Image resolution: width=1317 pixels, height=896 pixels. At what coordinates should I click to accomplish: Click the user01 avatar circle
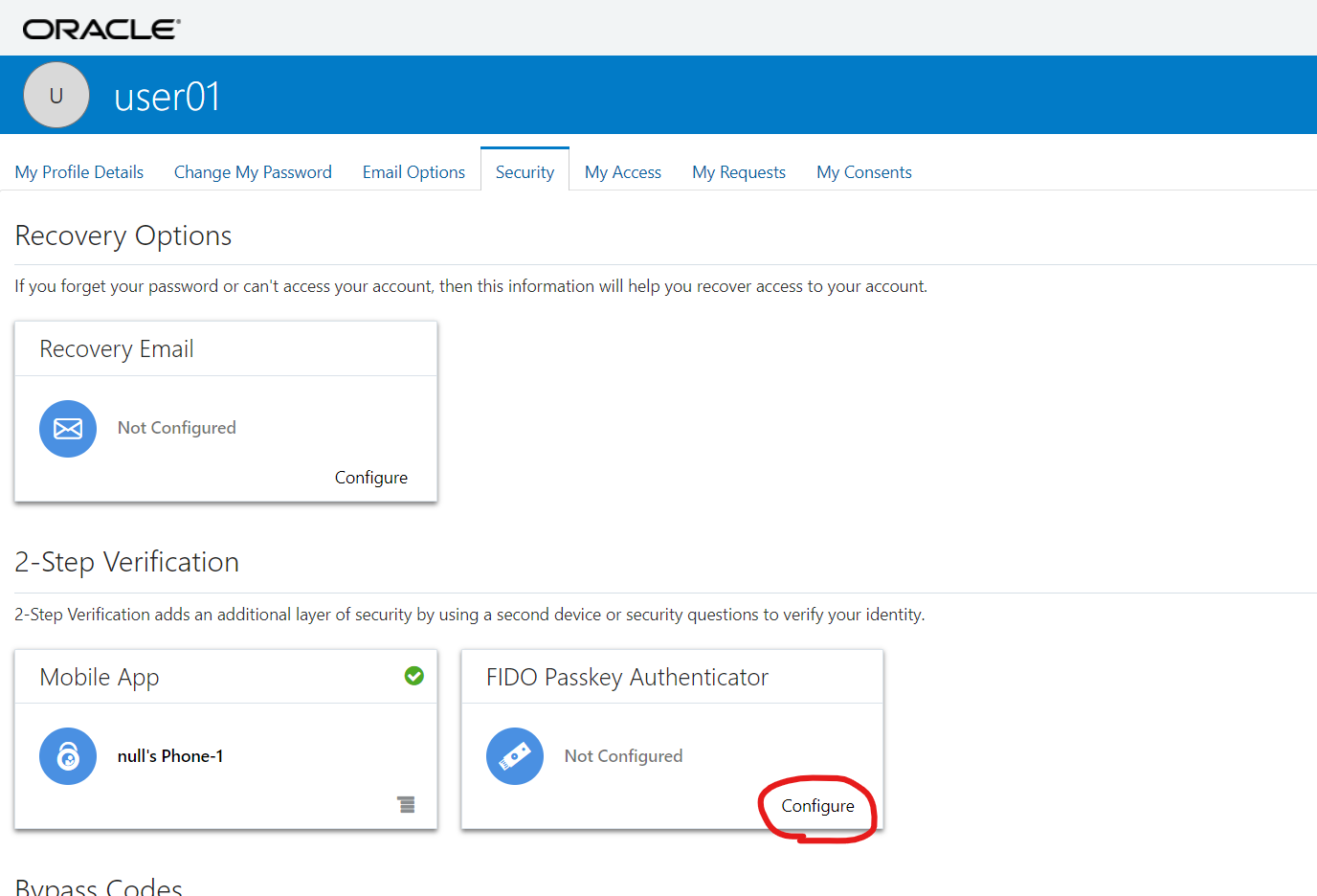tap(56, 95)
